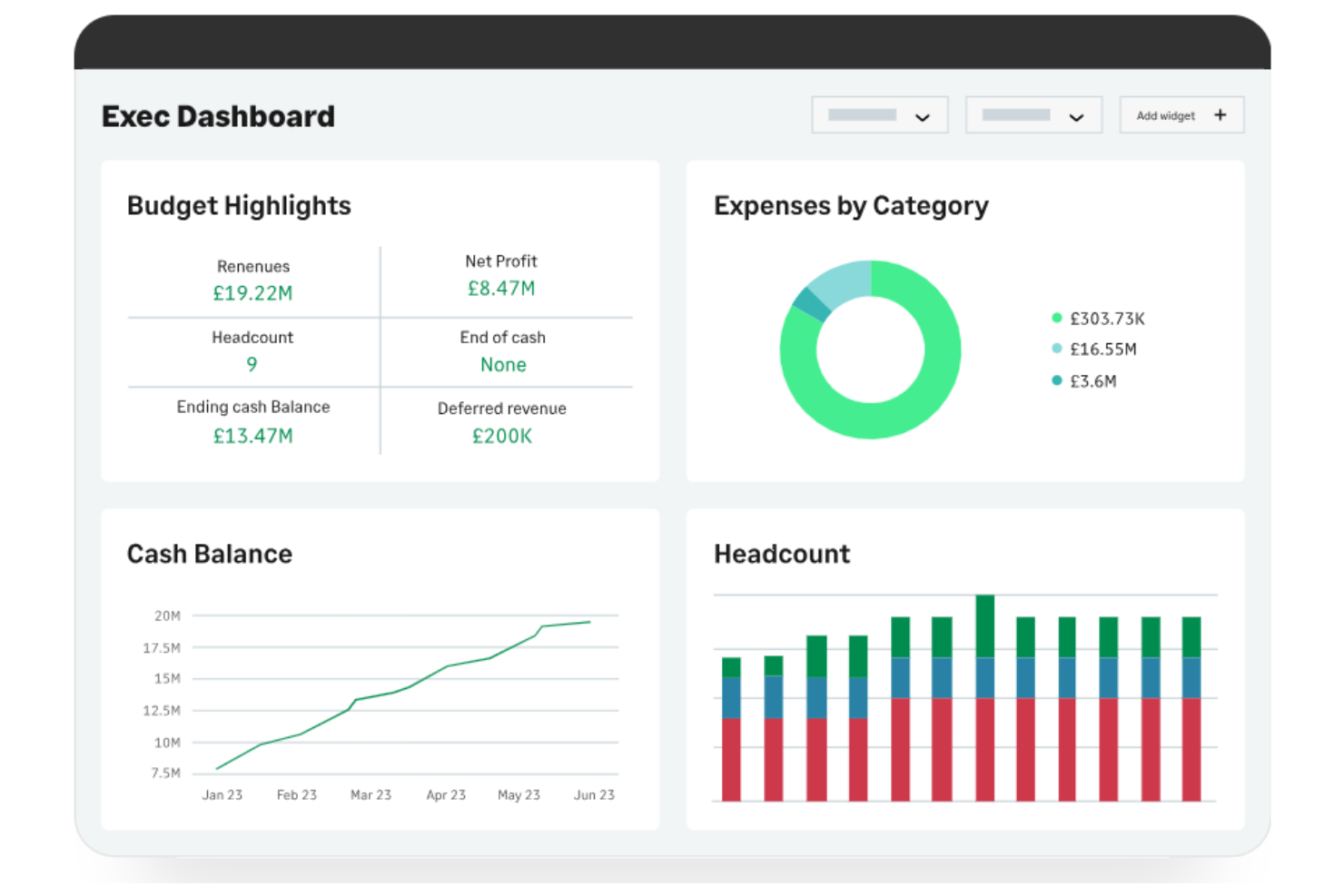Select the light blue £16.55M legend dot
Image resolution: width=1344 pixels, height=896 pixels.
coord(1056,349)
